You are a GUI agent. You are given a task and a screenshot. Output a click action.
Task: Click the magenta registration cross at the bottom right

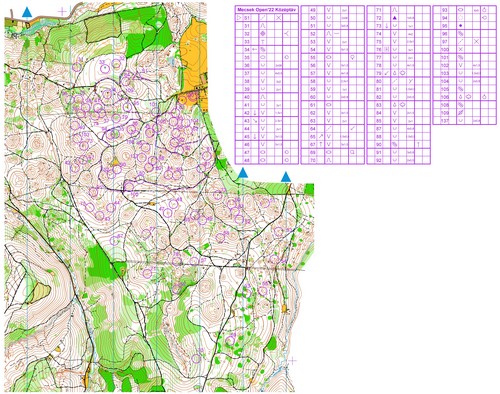coord(292,360)
